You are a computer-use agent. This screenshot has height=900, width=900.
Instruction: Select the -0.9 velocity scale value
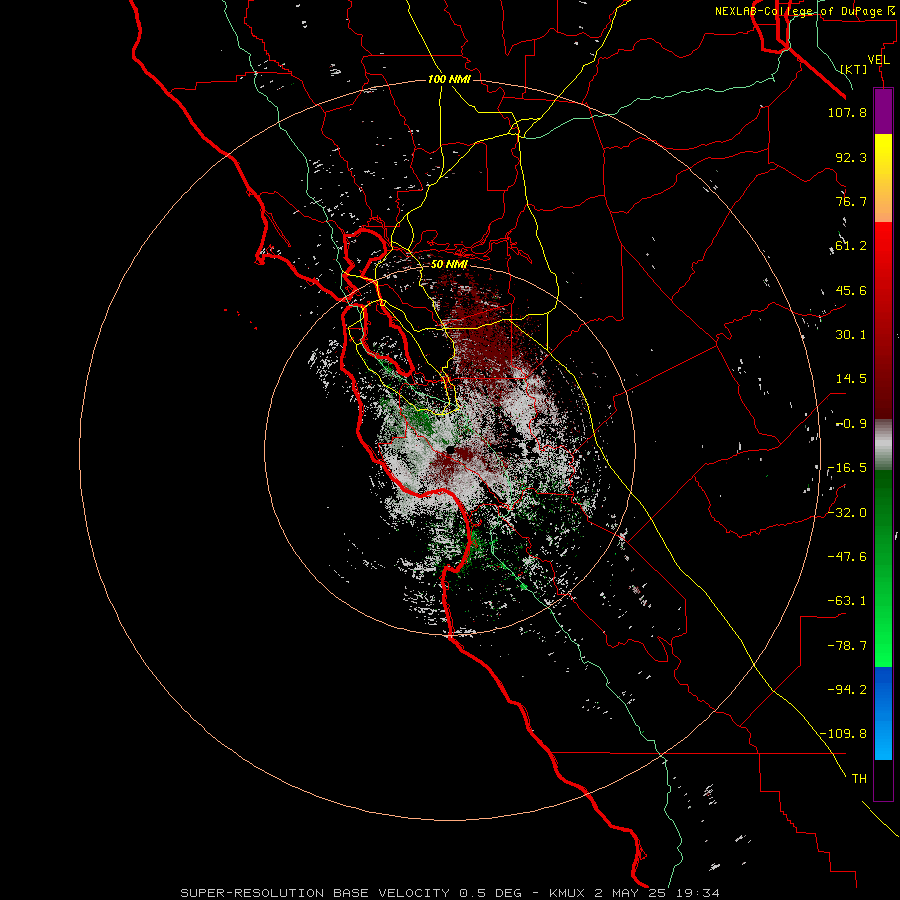[x=851, y=424]
